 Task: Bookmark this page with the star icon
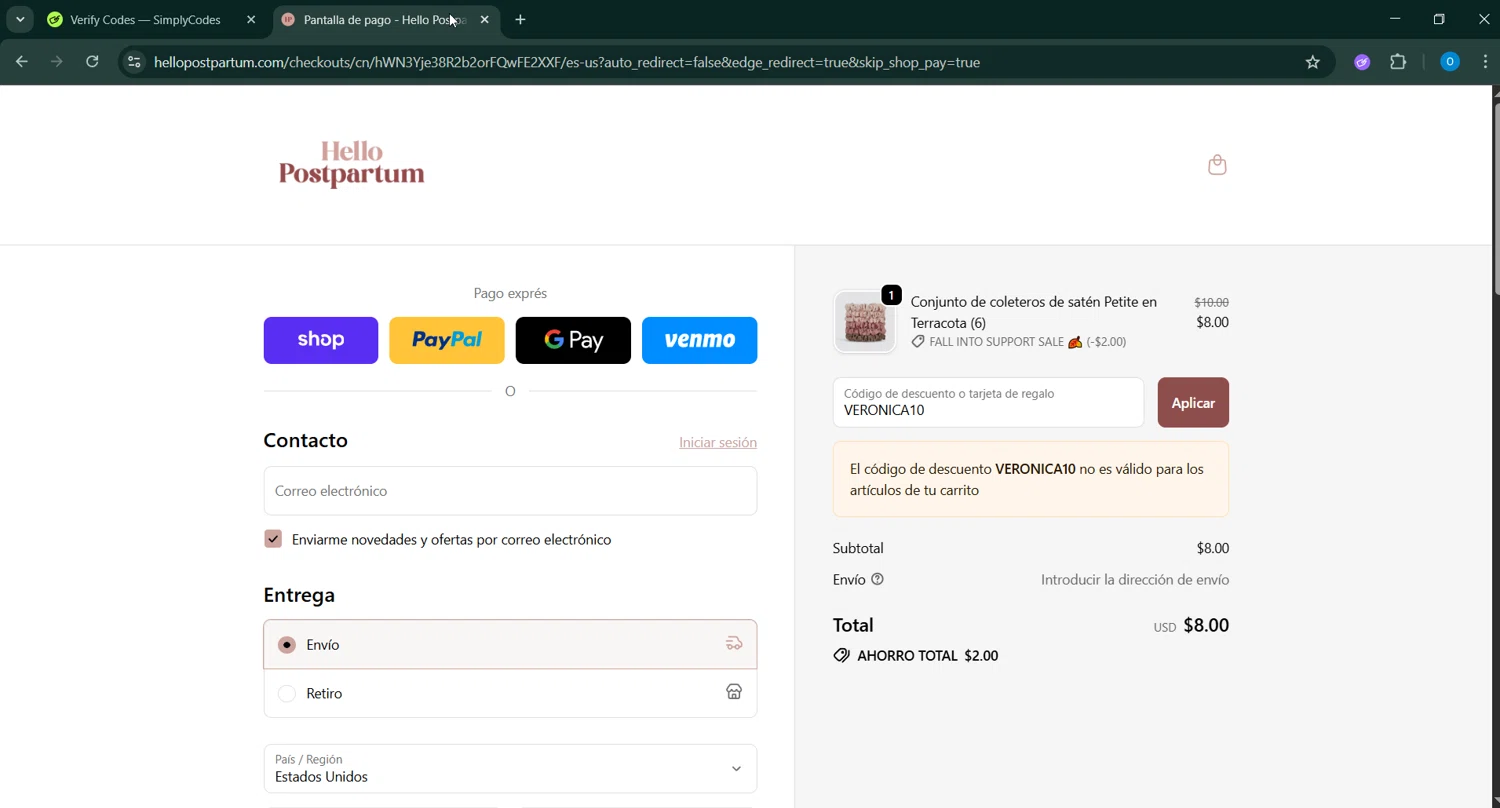[1313, 62]
